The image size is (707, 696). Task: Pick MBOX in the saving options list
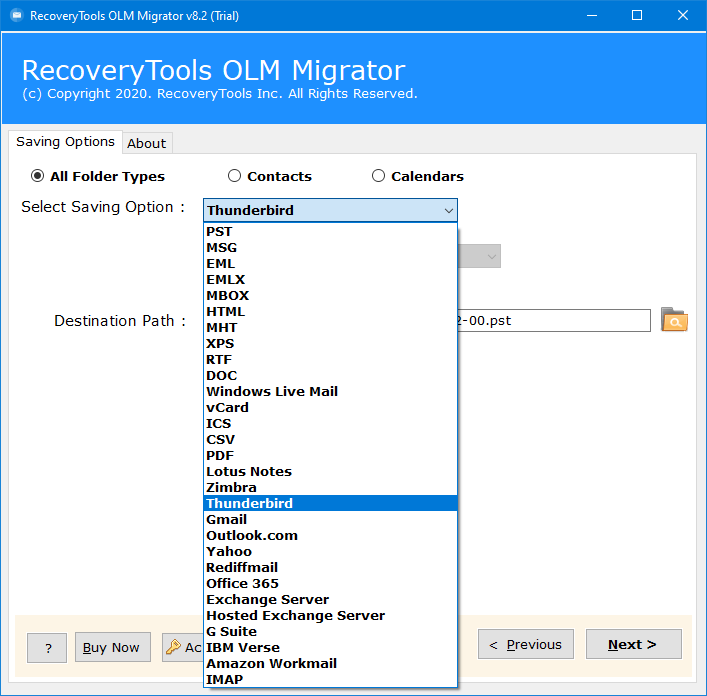point(330,296)
